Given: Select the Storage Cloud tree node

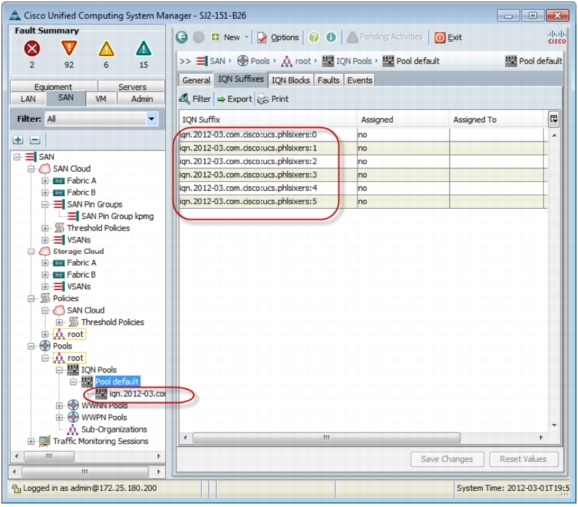Looking at the screenshot, I should (78, 251).
